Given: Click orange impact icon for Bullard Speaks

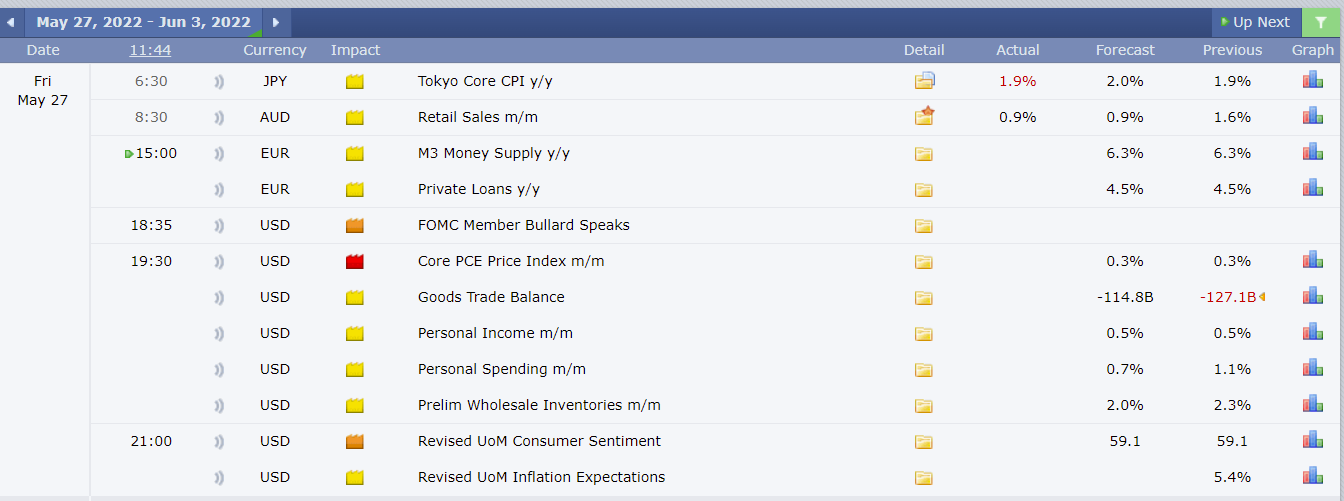Looking at the screenshot, I should point(354,226).
